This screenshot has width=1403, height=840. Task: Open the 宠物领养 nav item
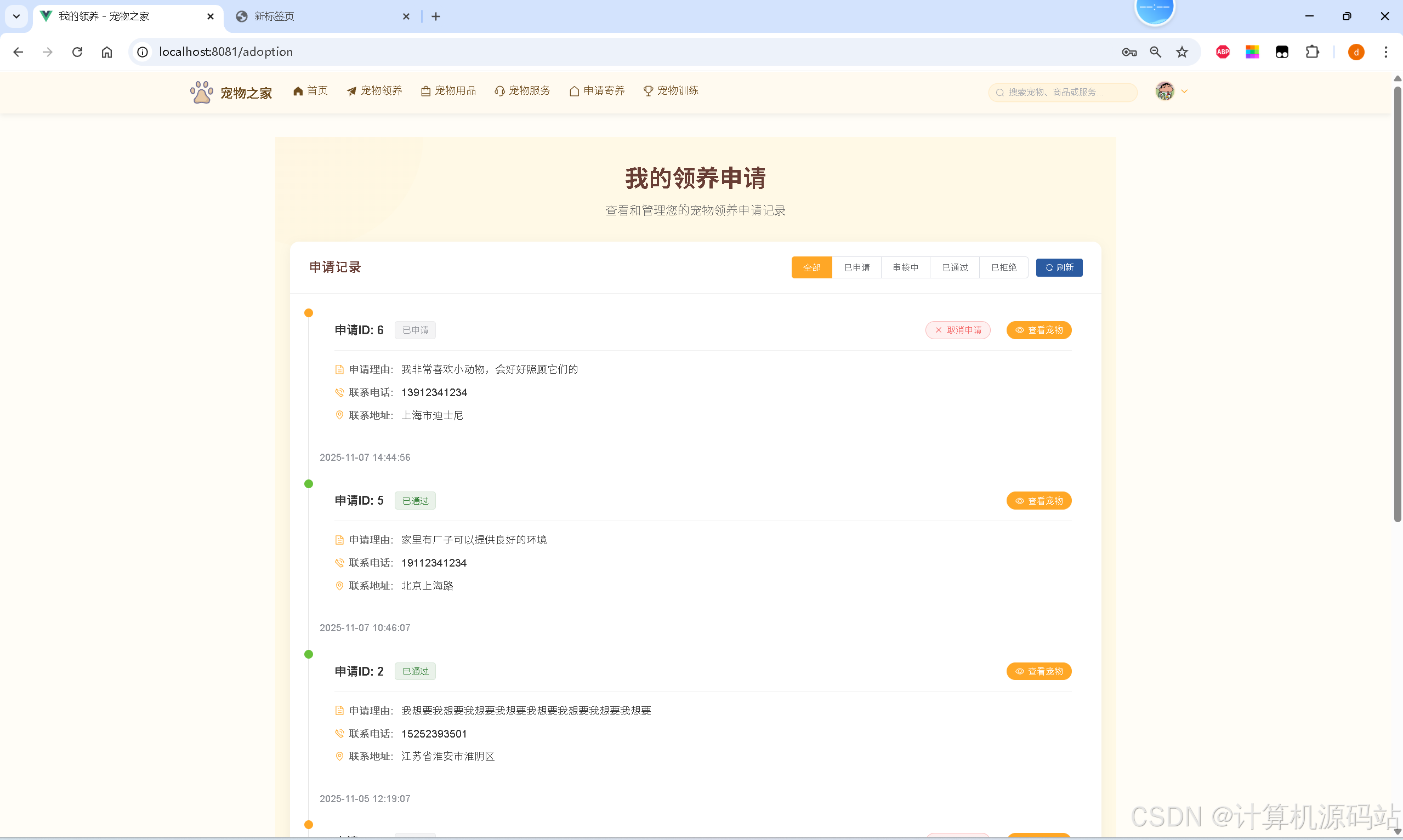[x=374, y=90]
